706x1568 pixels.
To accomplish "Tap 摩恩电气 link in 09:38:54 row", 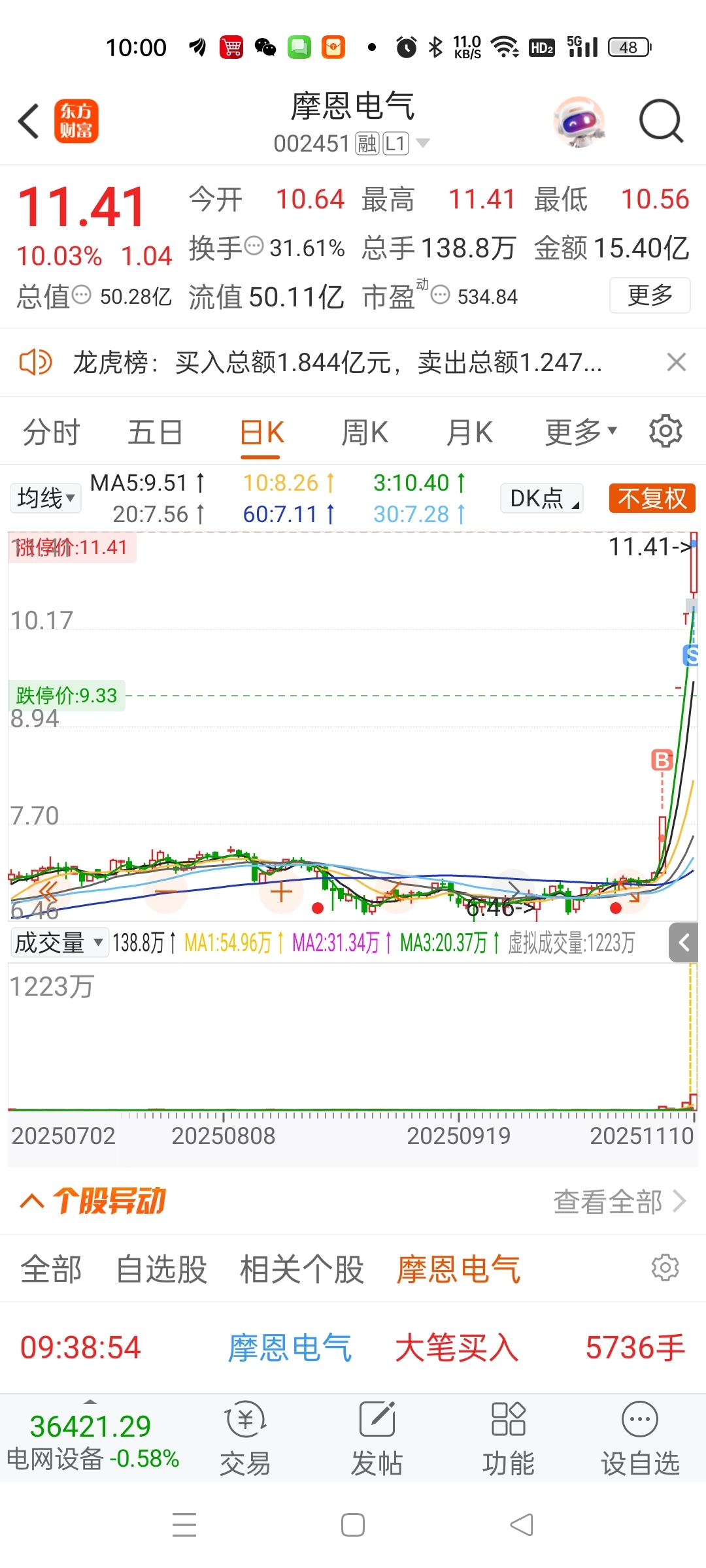I will (x=290, y=1347).
